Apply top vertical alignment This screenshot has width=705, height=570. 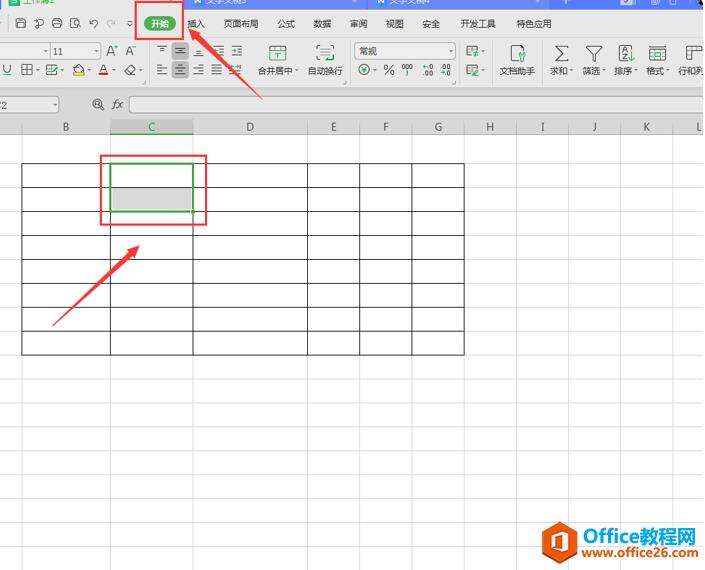click(x=162, y=50)
